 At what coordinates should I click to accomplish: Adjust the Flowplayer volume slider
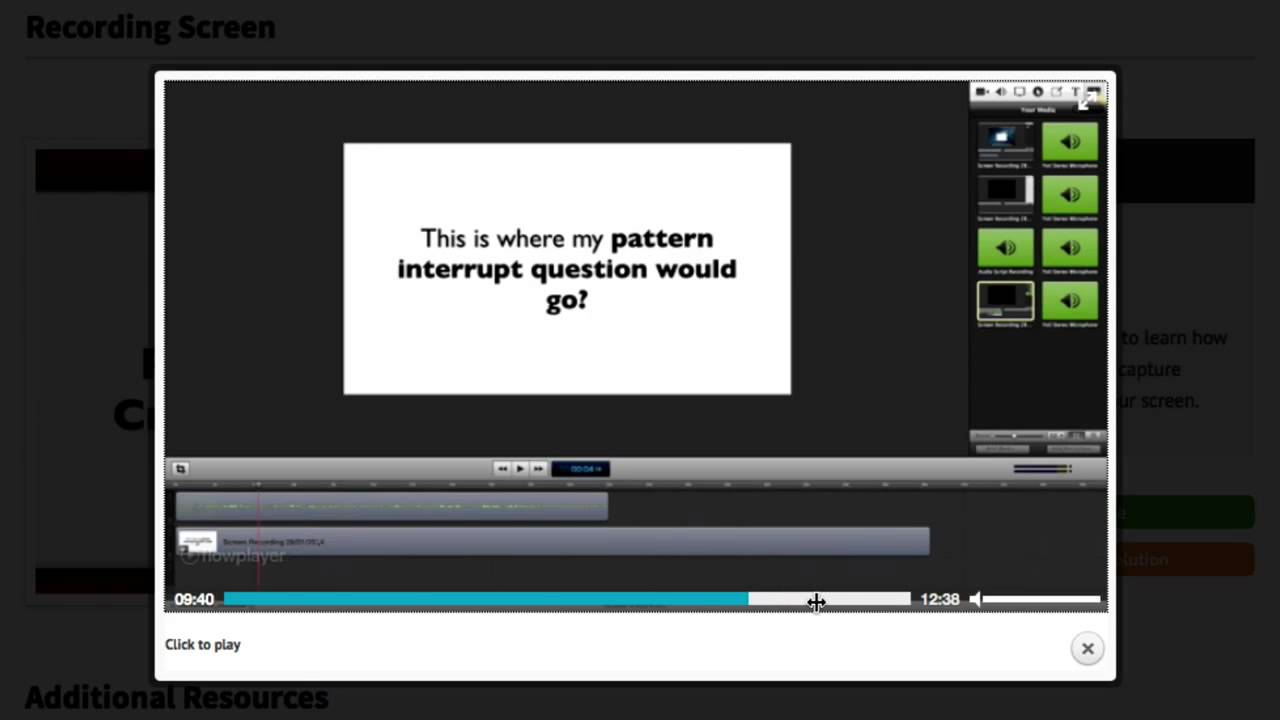1041,599
